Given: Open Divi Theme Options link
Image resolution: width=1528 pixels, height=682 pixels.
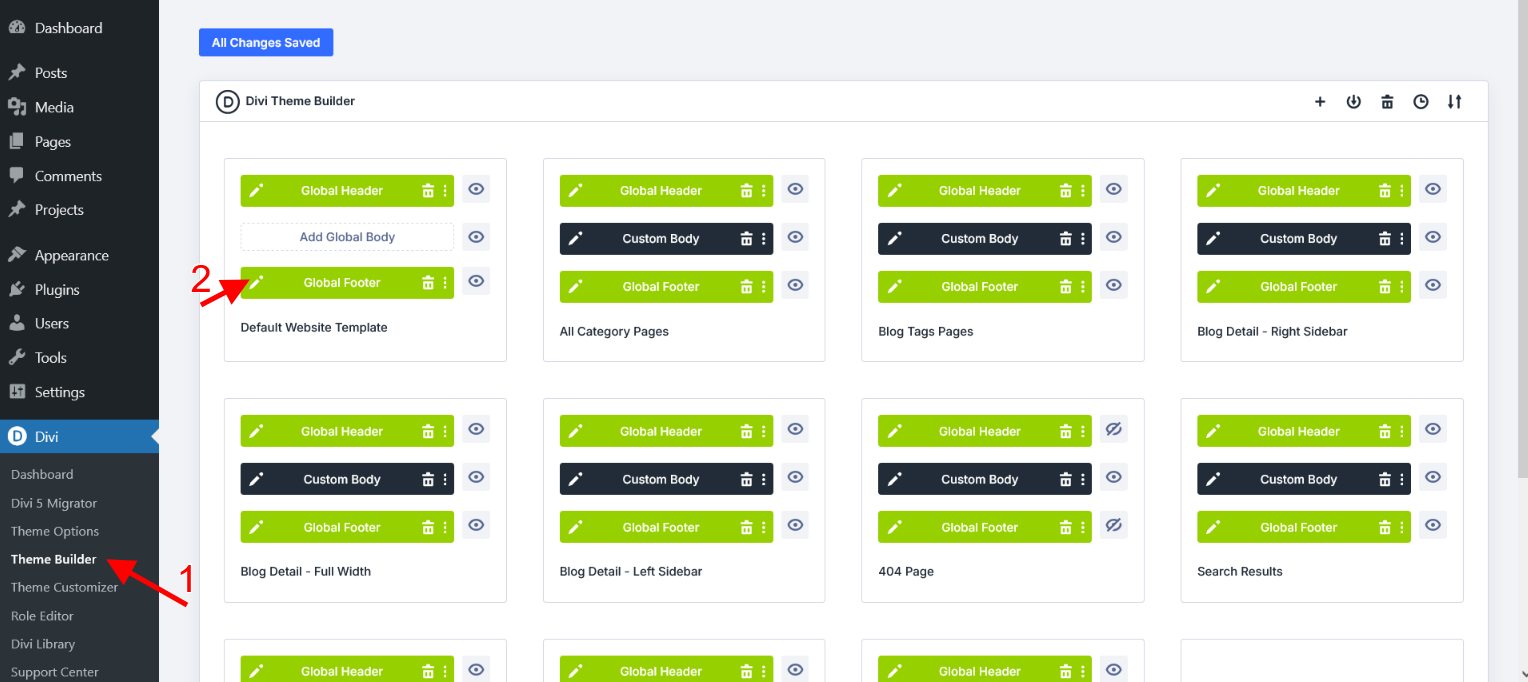Looking at the screenshot, I should tap(55, 531).
